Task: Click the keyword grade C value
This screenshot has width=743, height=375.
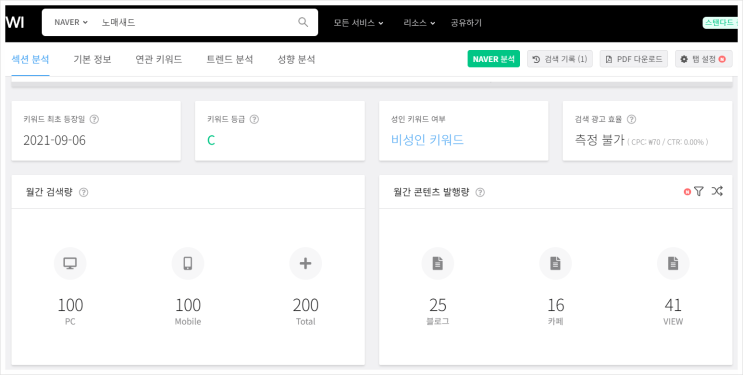Action: click(x=211, y=140)
